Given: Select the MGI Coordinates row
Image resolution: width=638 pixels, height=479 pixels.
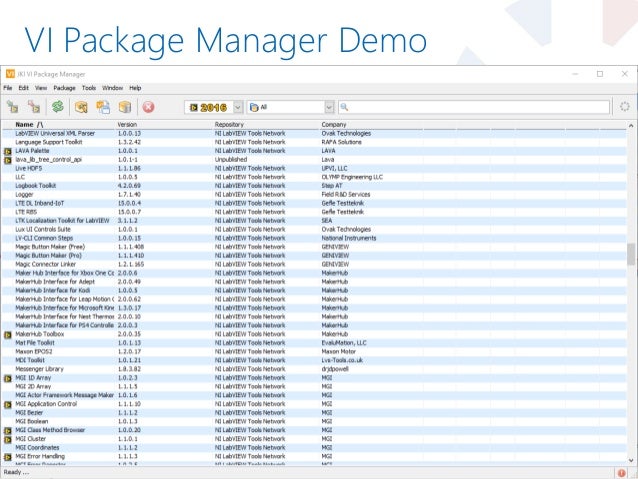Looking at the screenshot, I should pos(314,448).
